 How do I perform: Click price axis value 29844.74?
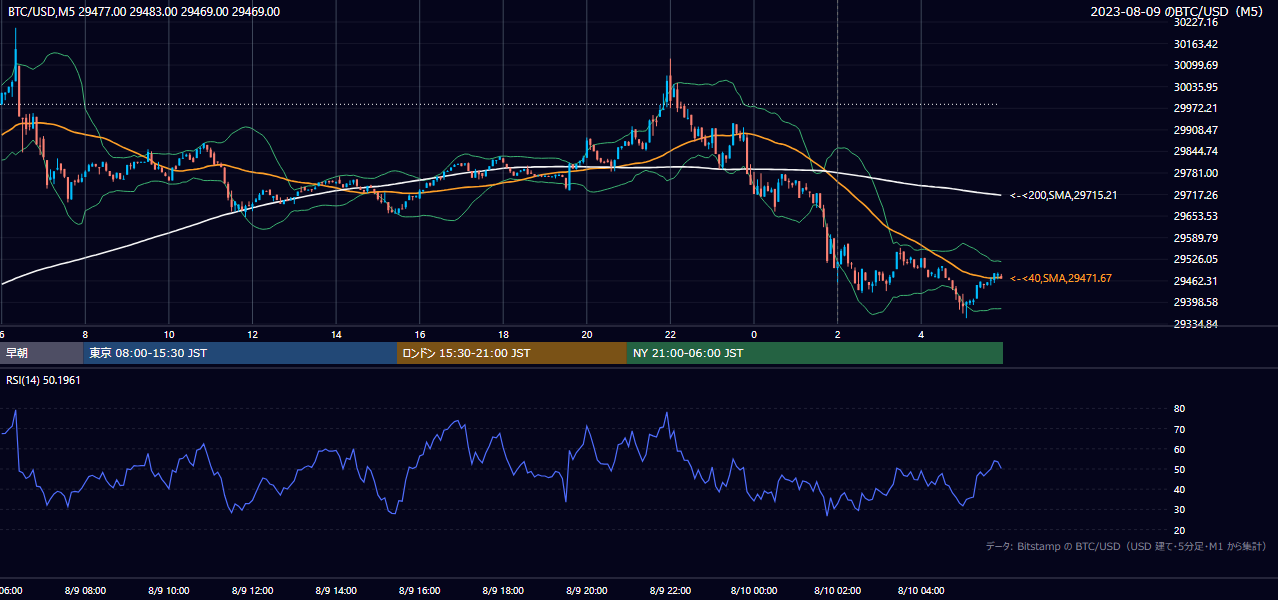1196,151
